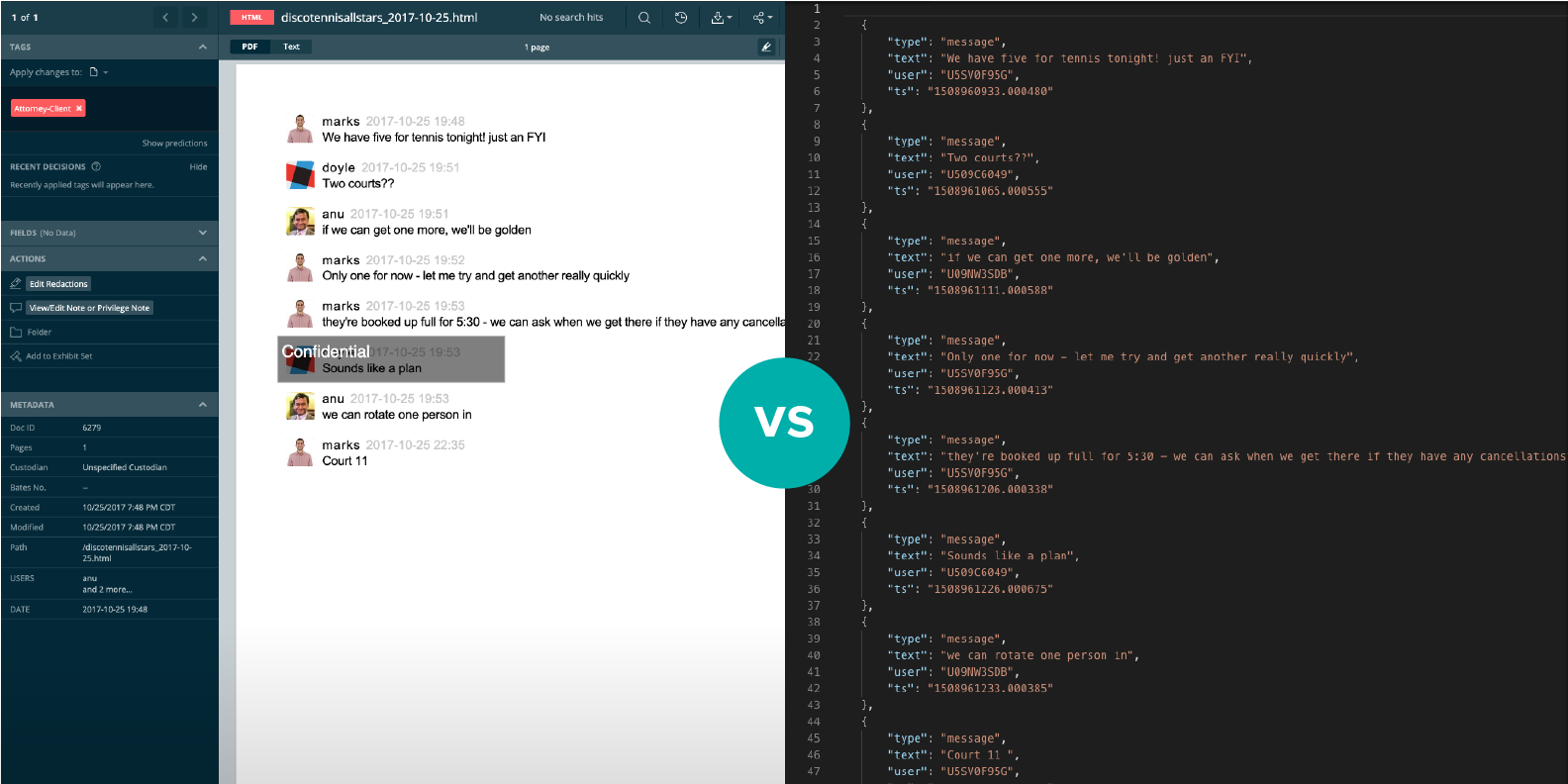Go to the next document arrow
This screenshot has height=784, width=1568.
tap(194, 17)
